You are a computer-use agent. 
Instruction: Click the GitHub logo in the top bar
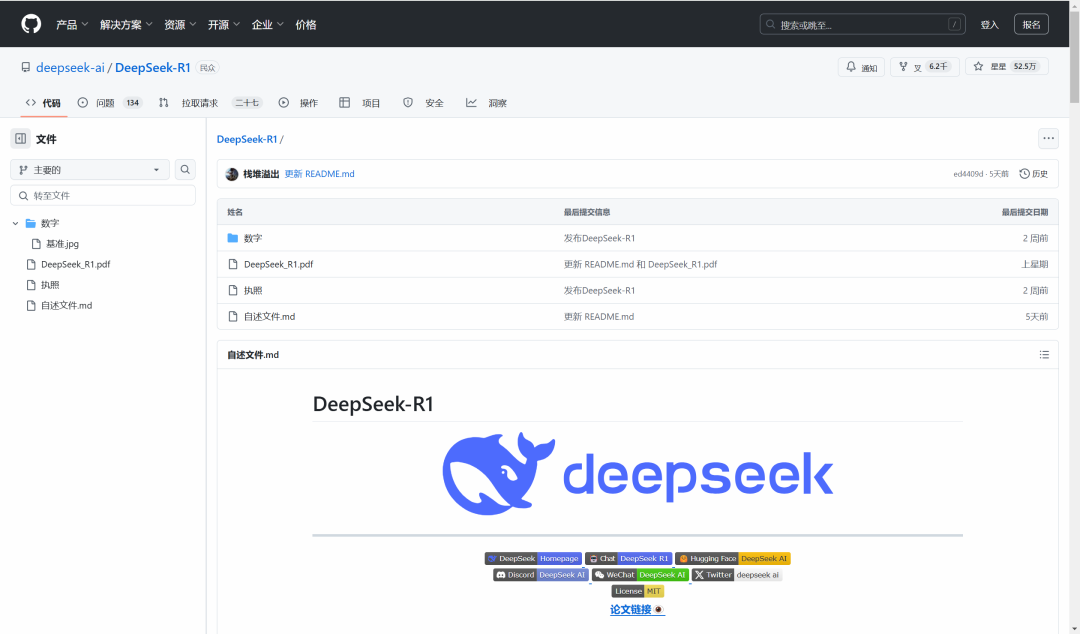click(x=30, y=23)
